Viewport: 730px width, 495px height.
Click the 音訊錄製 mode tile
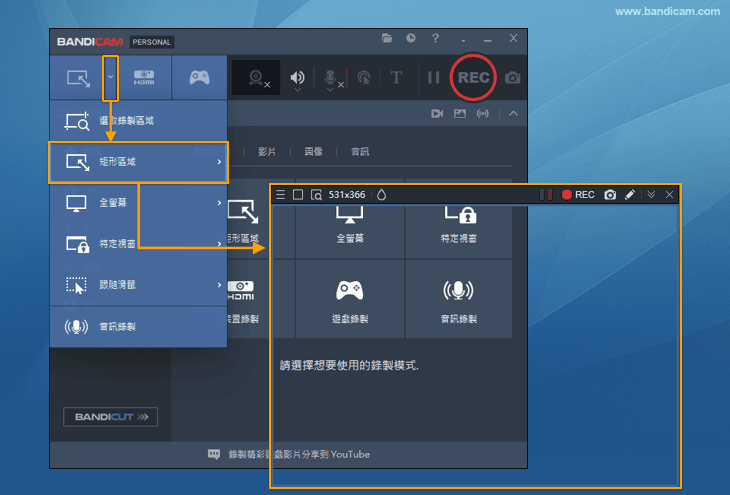459,299
